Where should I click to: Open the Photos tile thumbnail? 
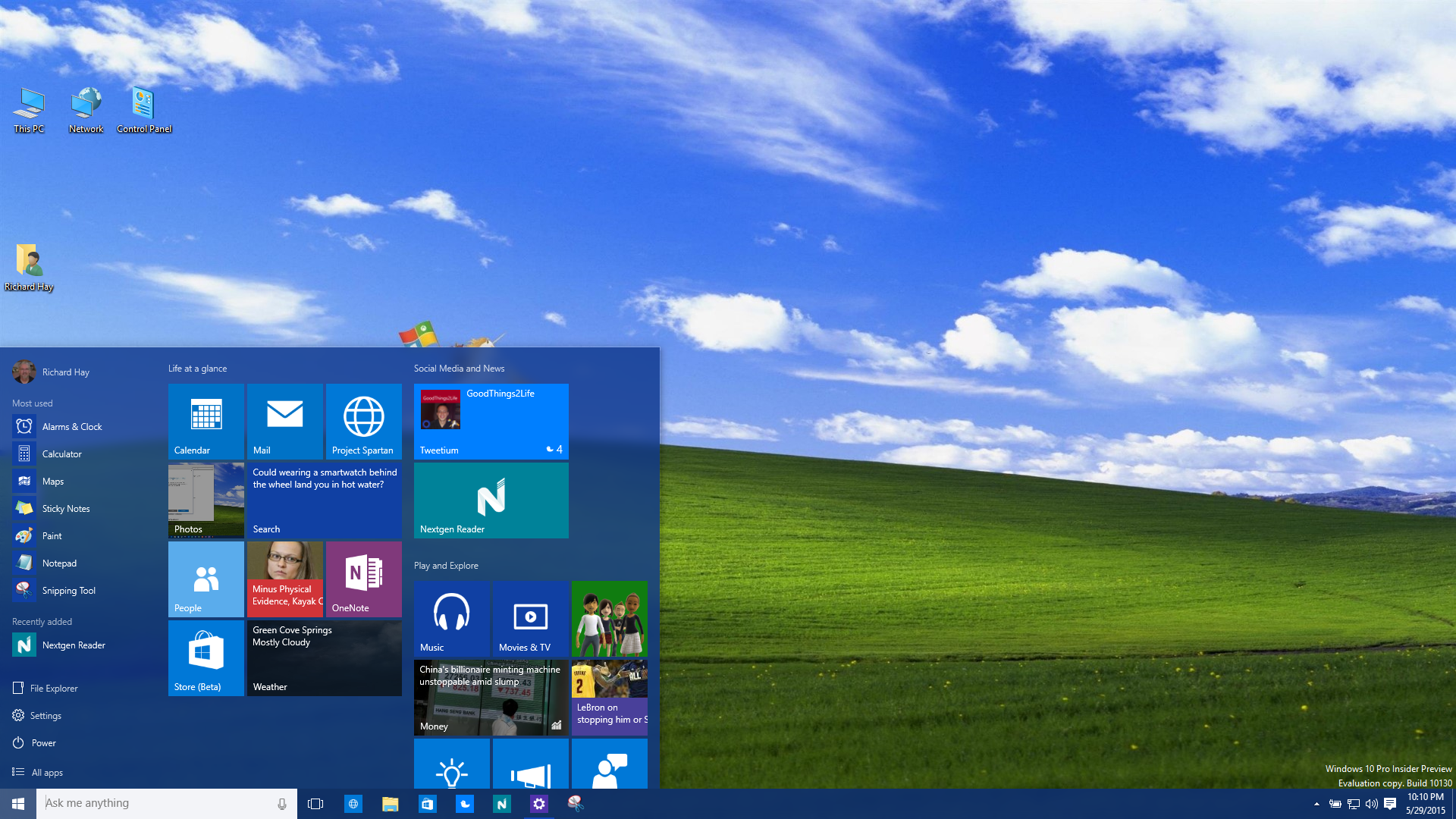coord(206,500)
